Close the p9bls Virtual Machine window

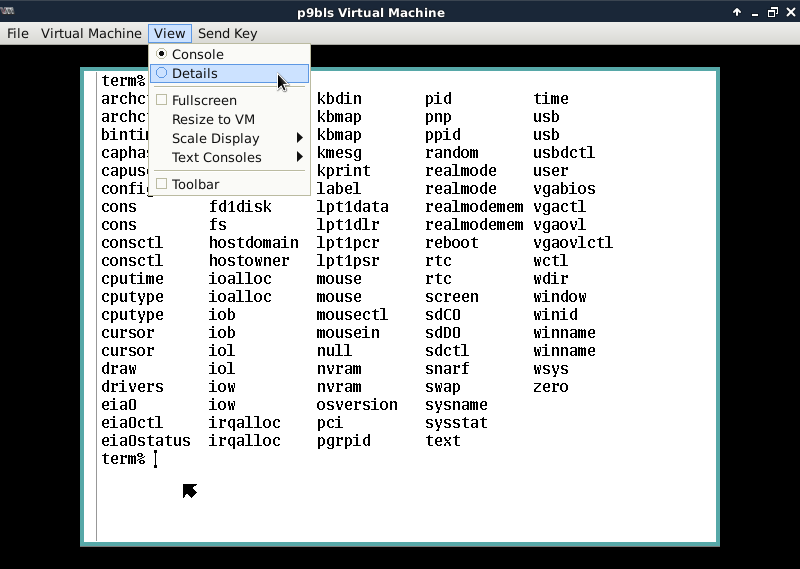(x=789, y=12)
